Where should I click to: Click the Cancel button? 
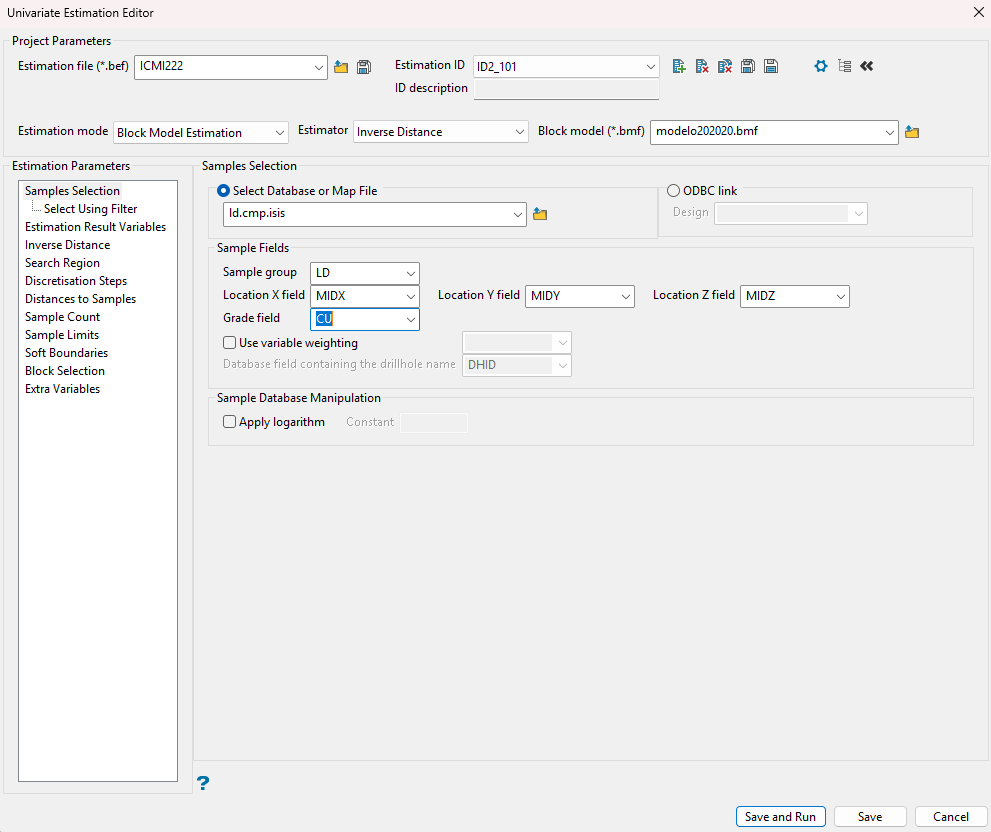[x=951, y=817]
